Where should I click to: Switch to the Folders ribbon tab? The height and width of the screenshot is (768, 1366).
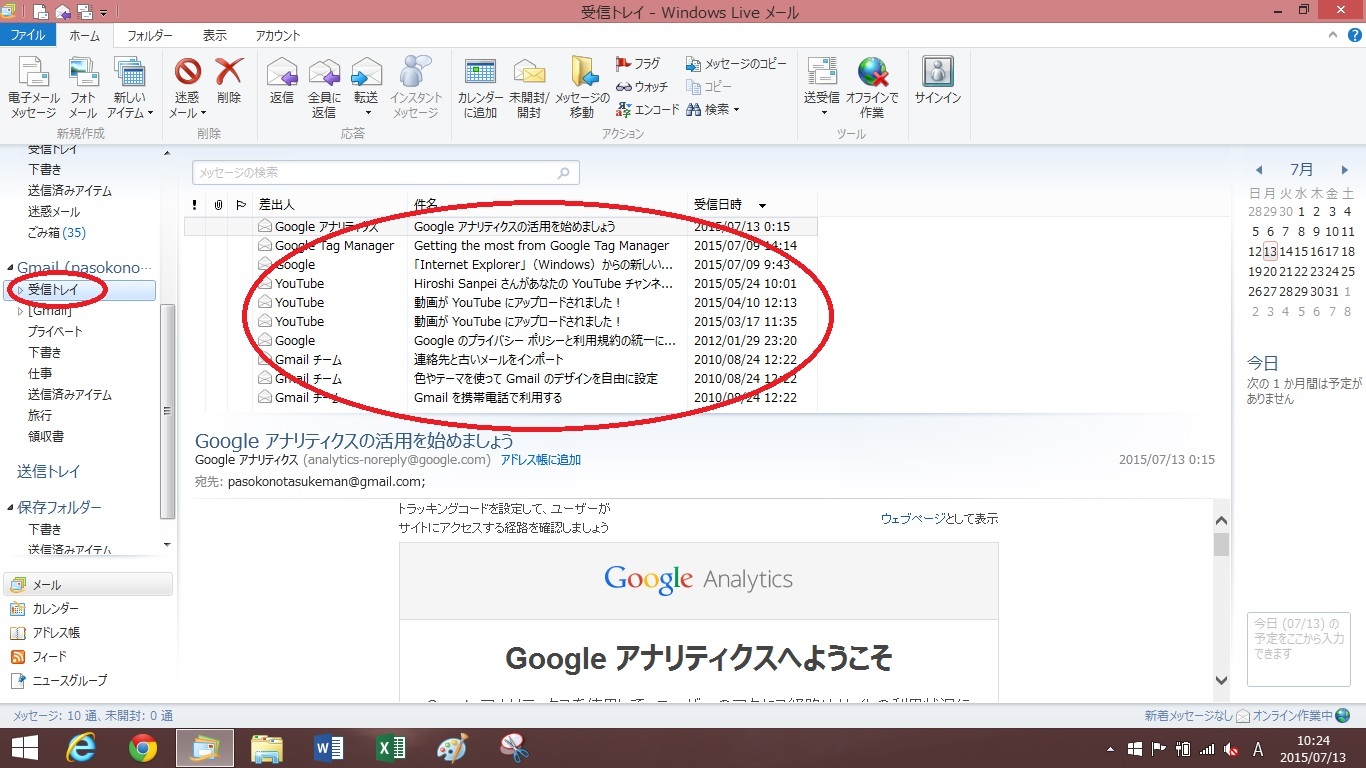150,35
